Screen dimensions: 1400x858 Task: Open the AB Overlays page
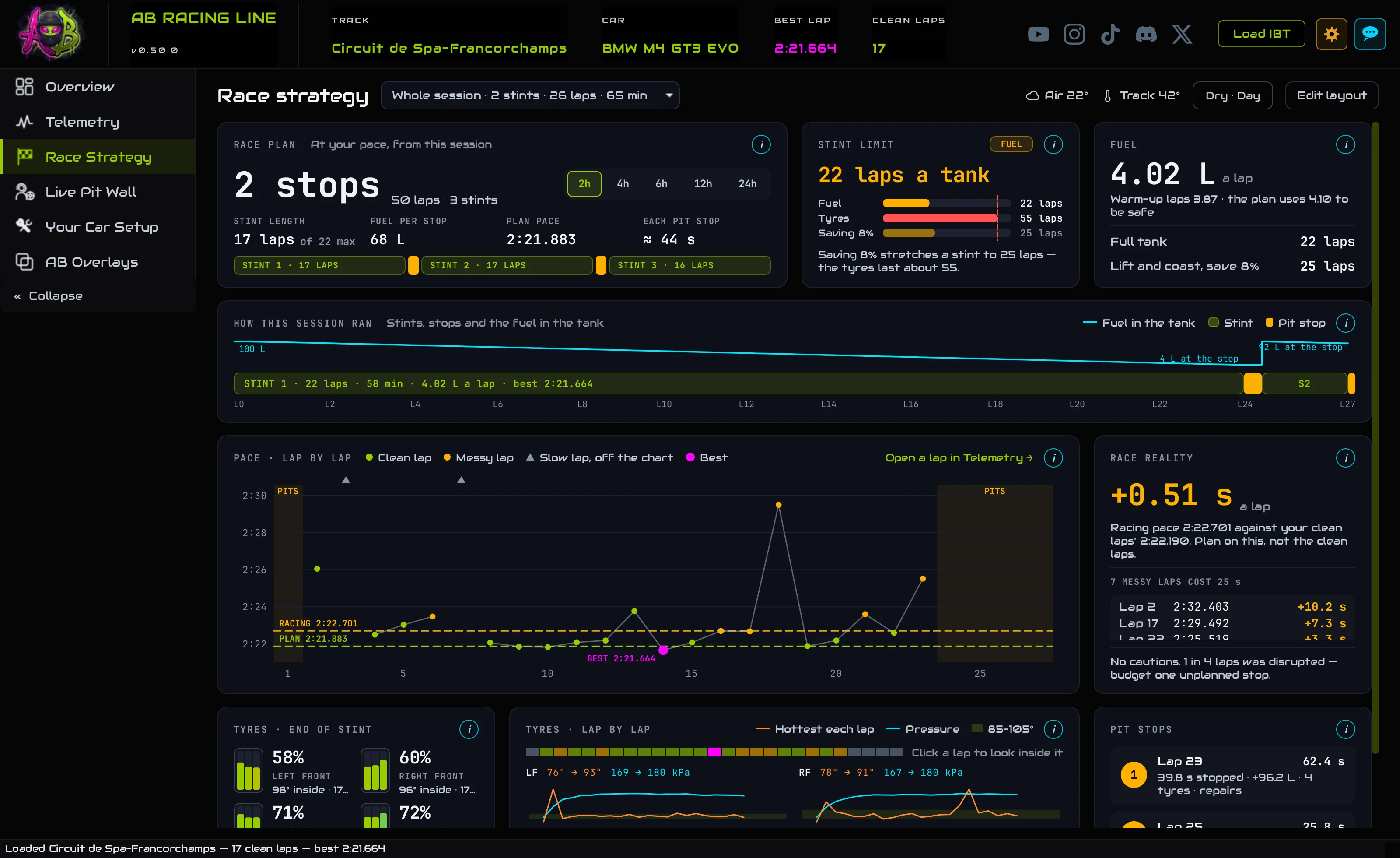(x=98, y=261)
